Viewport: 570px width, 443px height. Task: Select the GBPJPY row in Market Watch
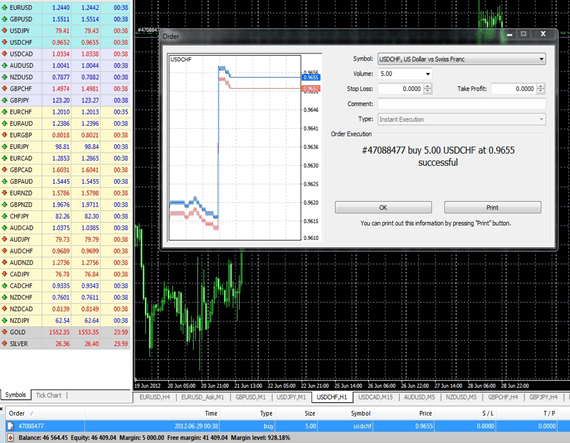[x=65, y=100]
